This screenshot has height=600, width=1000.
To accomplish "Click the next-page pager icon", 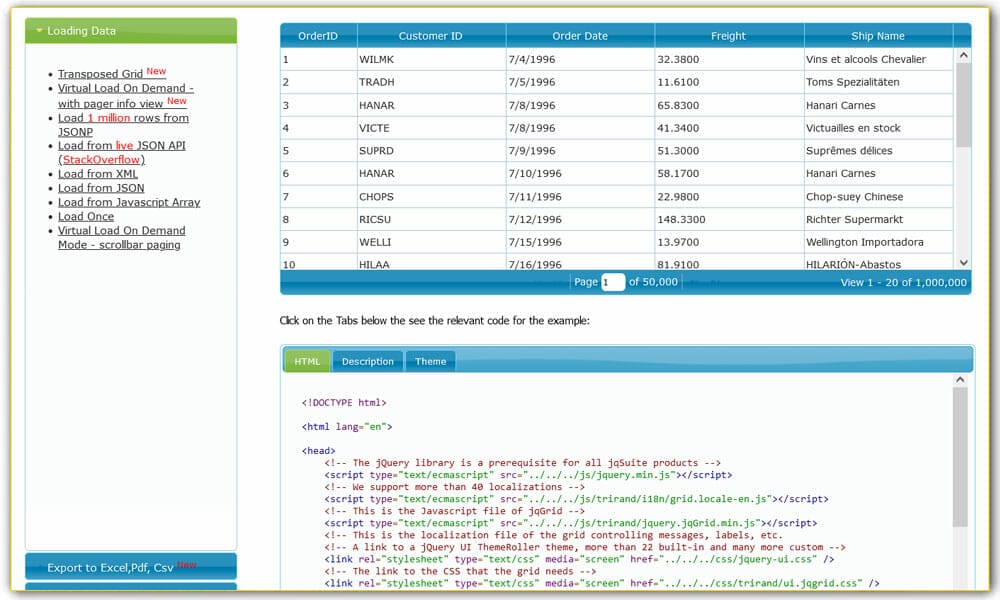I will click(692, 282).
